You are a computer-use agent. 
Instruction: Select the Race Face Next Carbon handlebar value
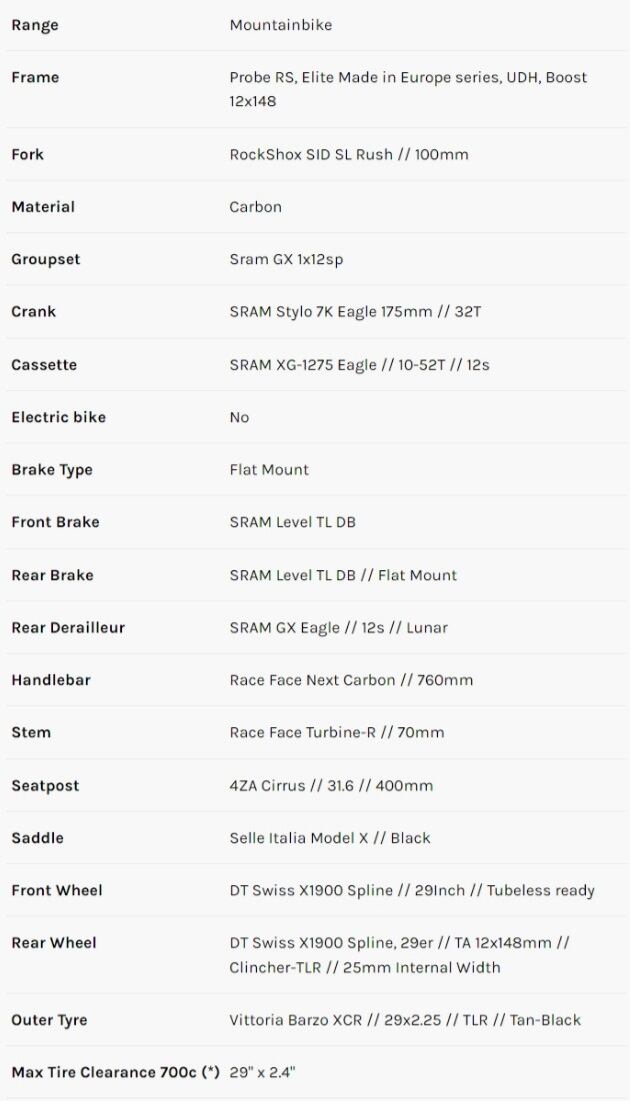[351, 680]
